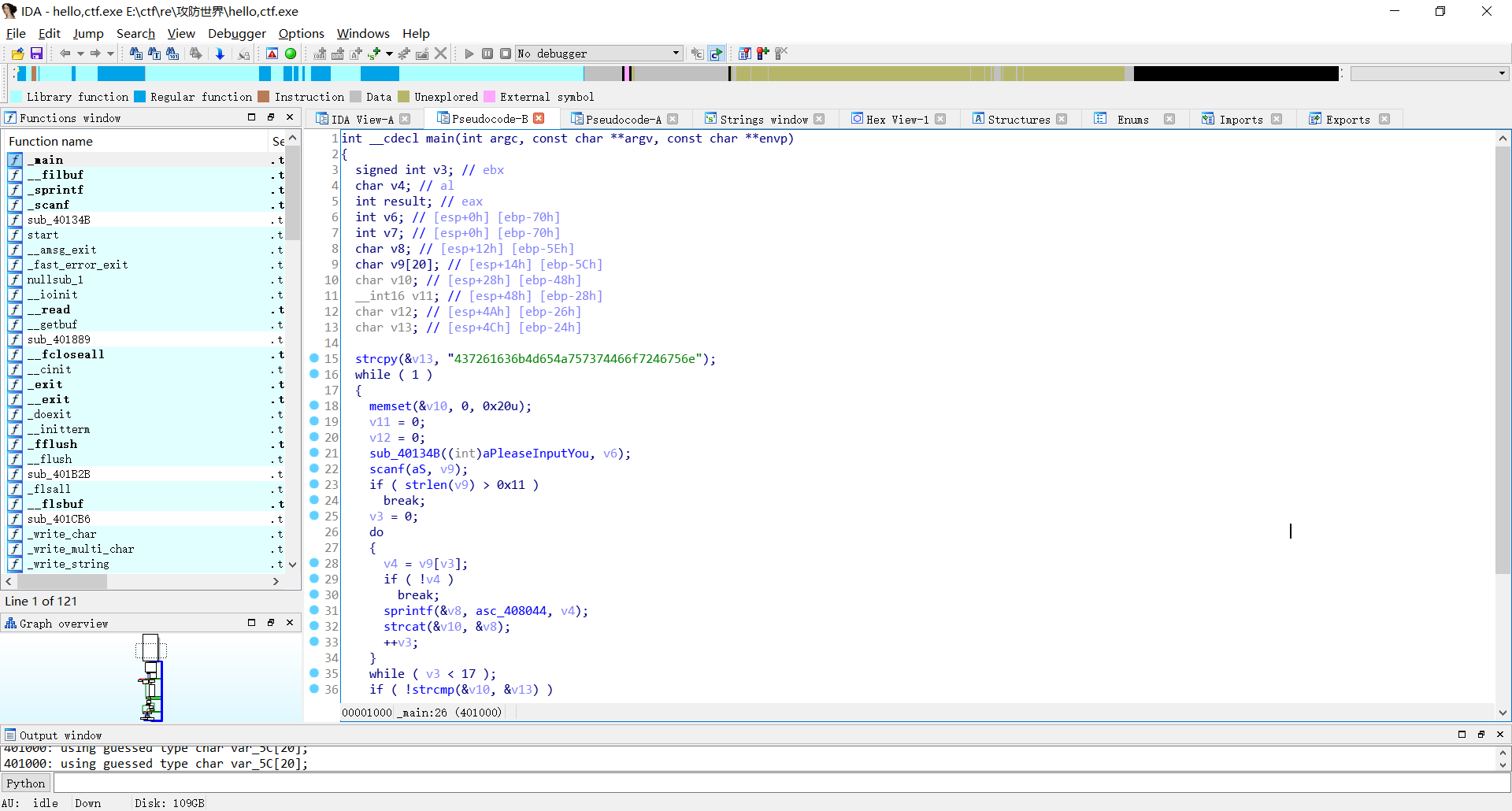Select the _write_string function row
Viewport: 1512px width, 811px height.
click(x=146, y=564)
